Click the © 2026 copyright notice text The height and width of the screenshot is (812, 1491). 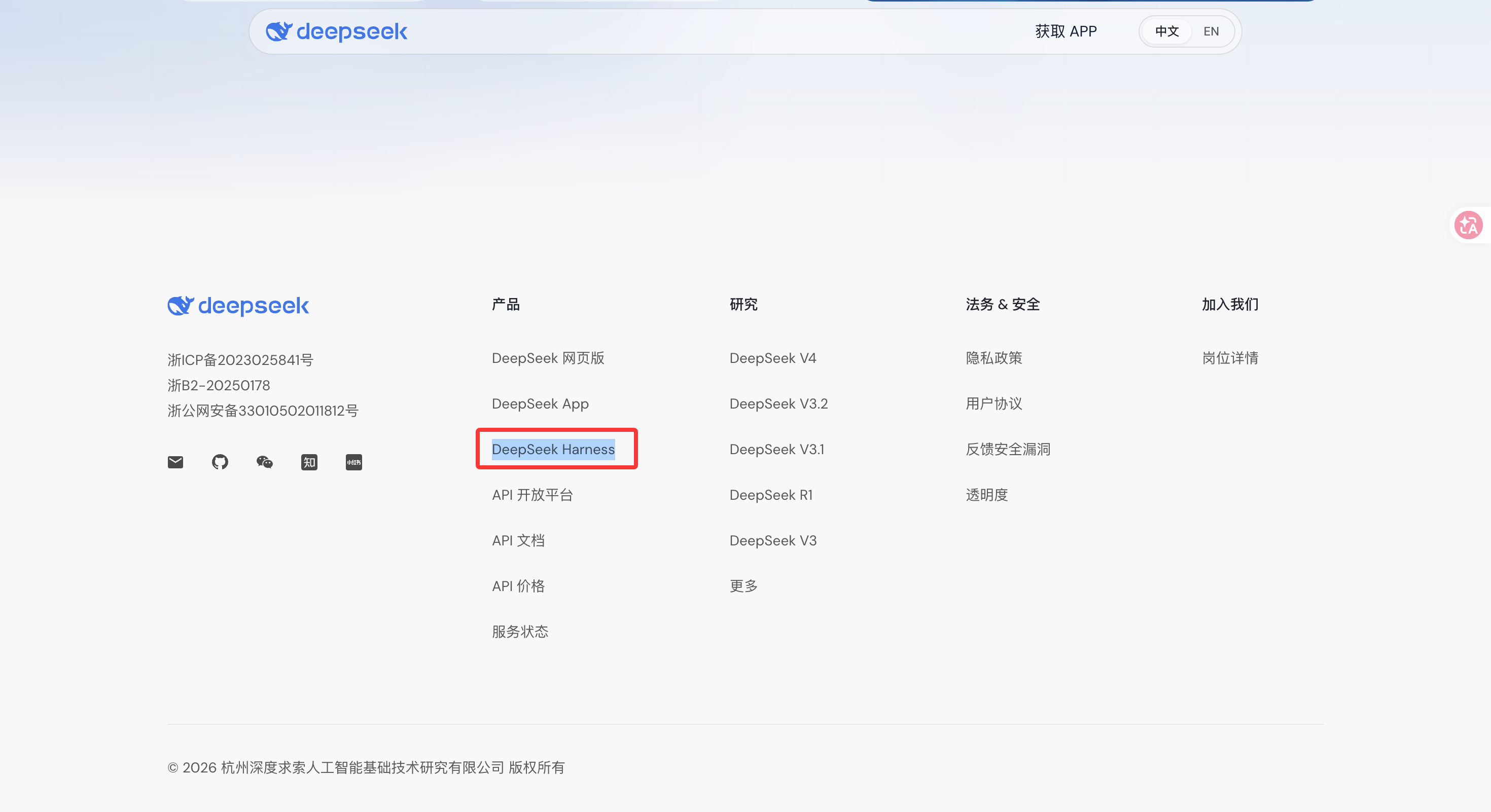366,767
